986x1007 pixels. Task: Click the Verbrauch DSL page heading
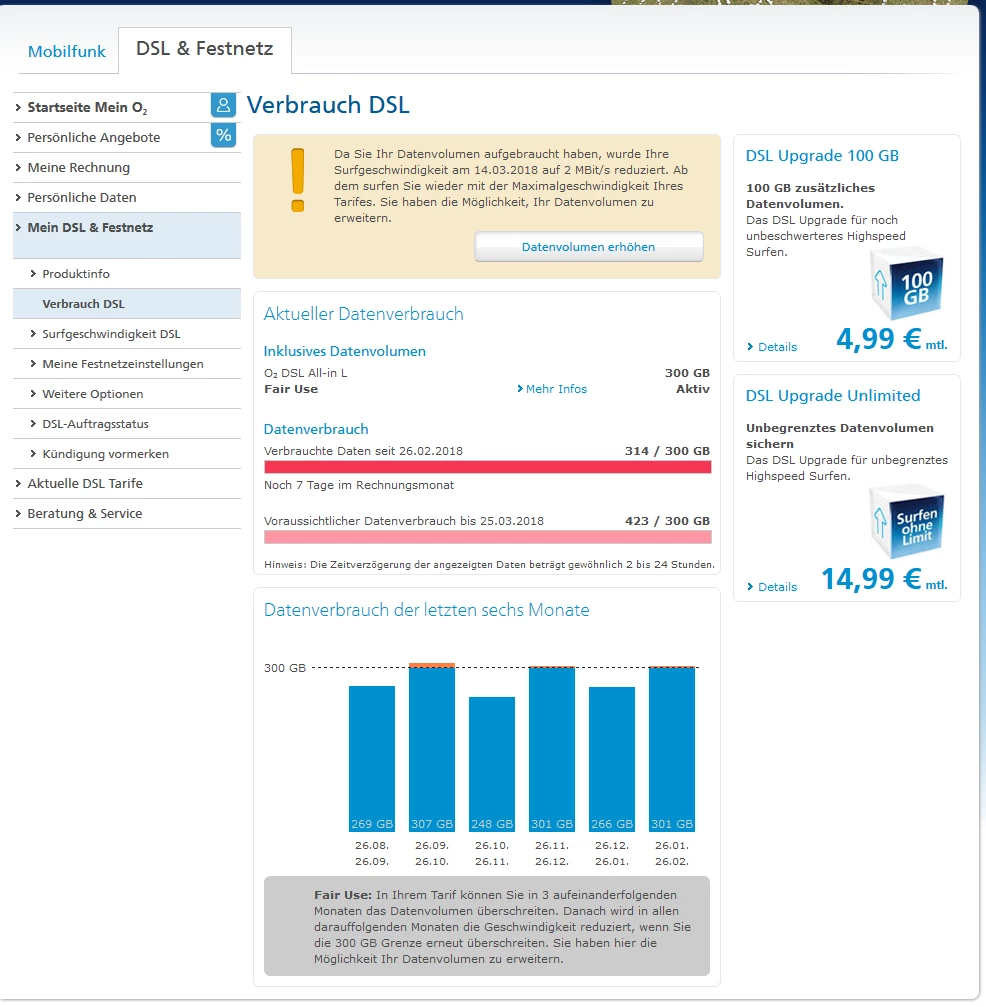[328, 105]
